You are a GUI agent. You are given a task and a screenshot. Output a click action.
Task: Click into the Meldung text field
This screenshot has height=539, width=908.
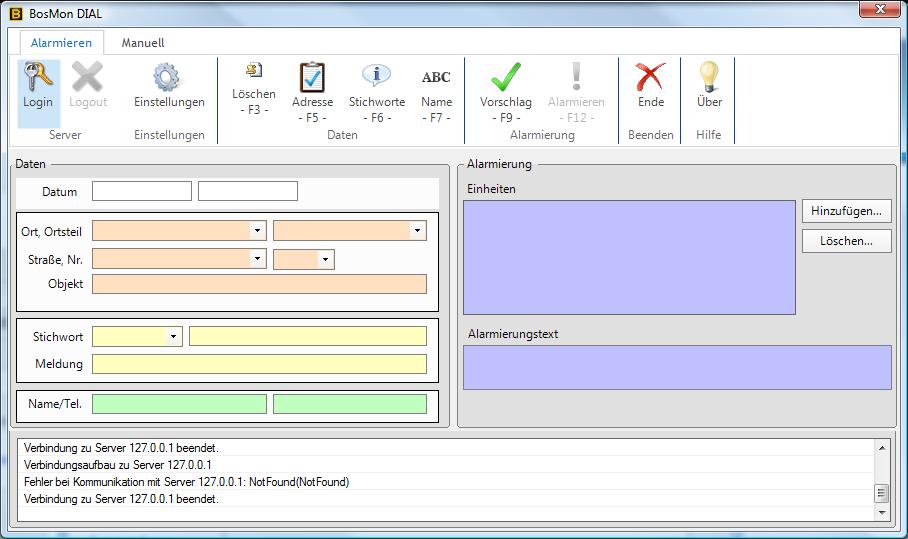click(259, 364)
